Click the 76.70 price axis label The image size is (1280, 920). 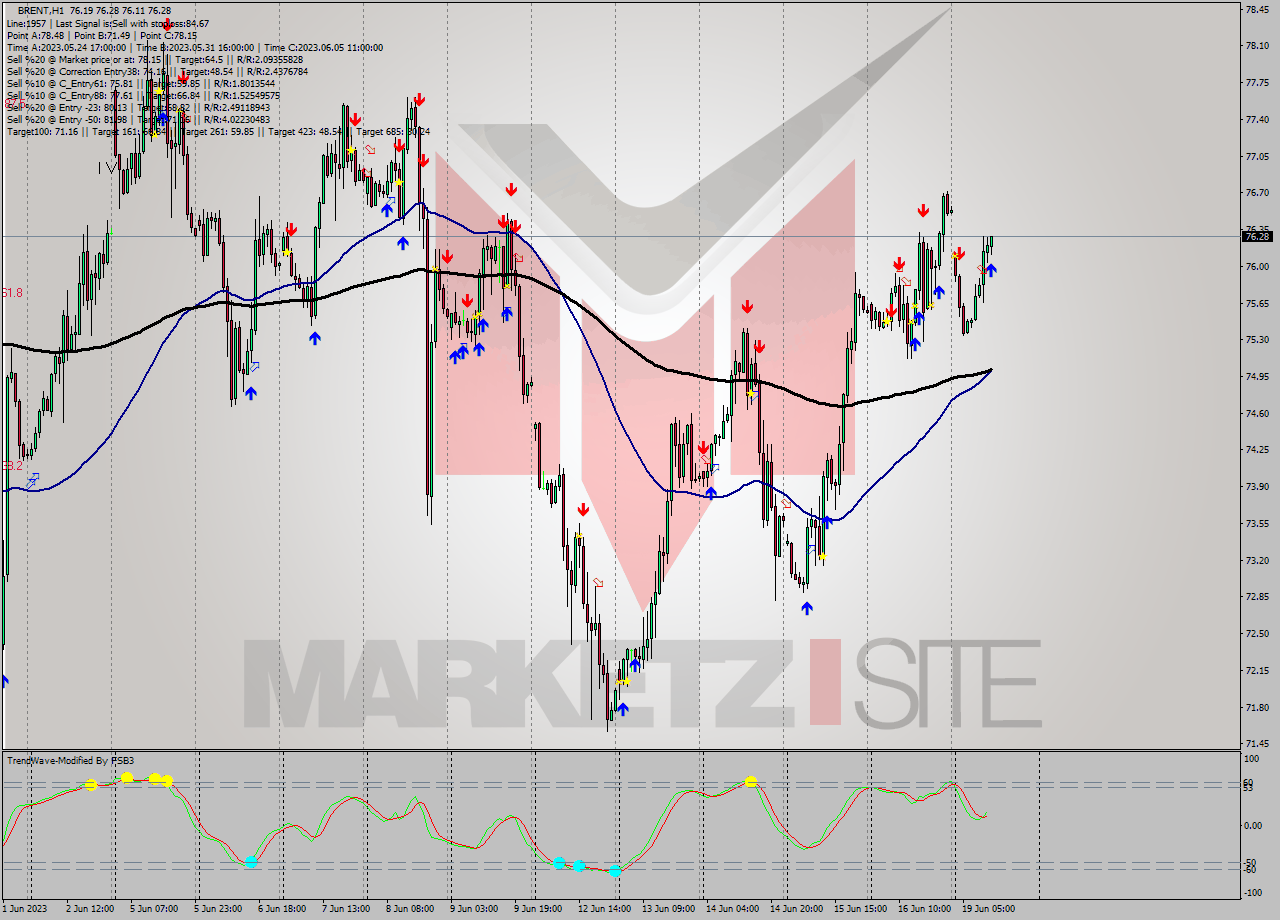tap(1257, 193)
